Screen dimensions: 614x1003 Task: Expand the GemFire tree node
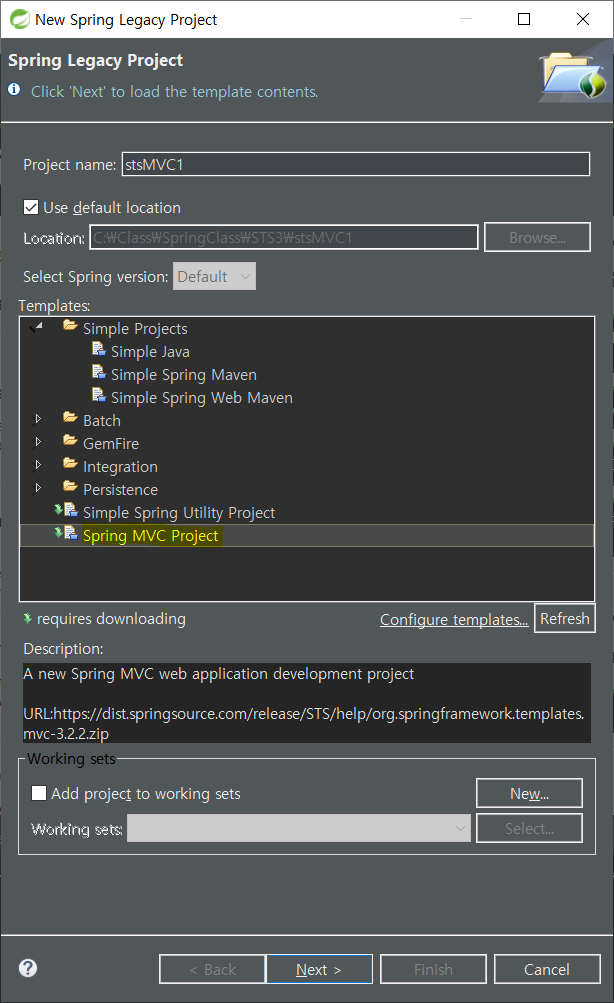38,442
